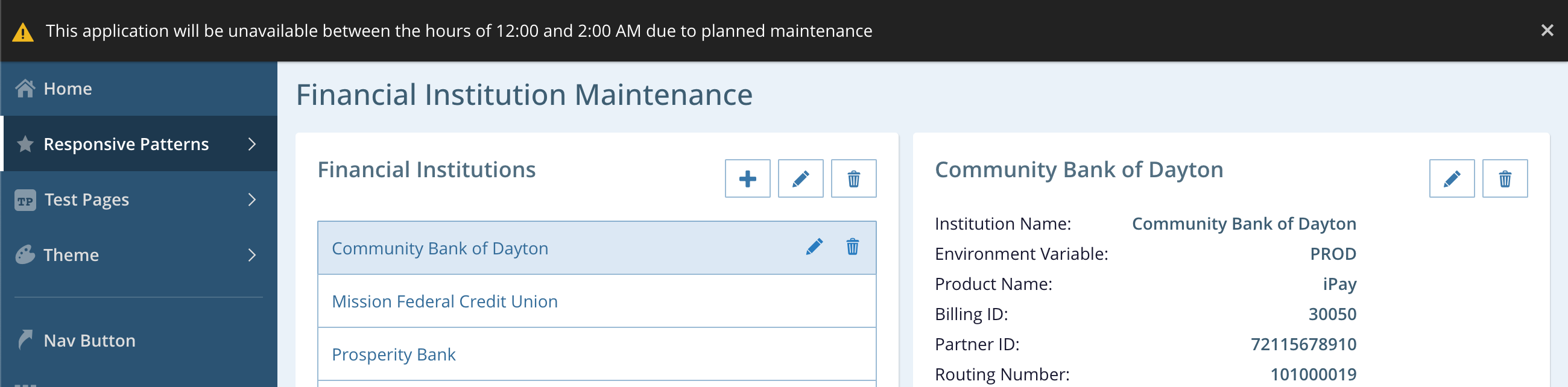Image resolution: width=1568 pixels, height=387 pixels.
Task: Select Prosperity Bank from the list
Action: (393, 354)
